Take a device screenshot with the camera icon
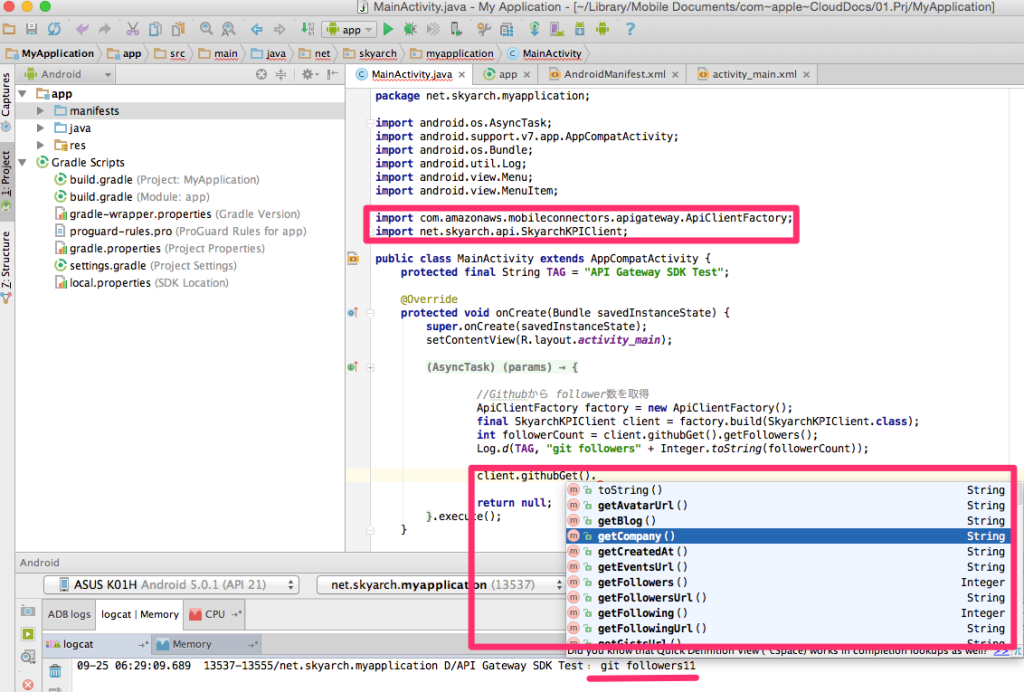The image size is (1024, 692). pos(27,610)
